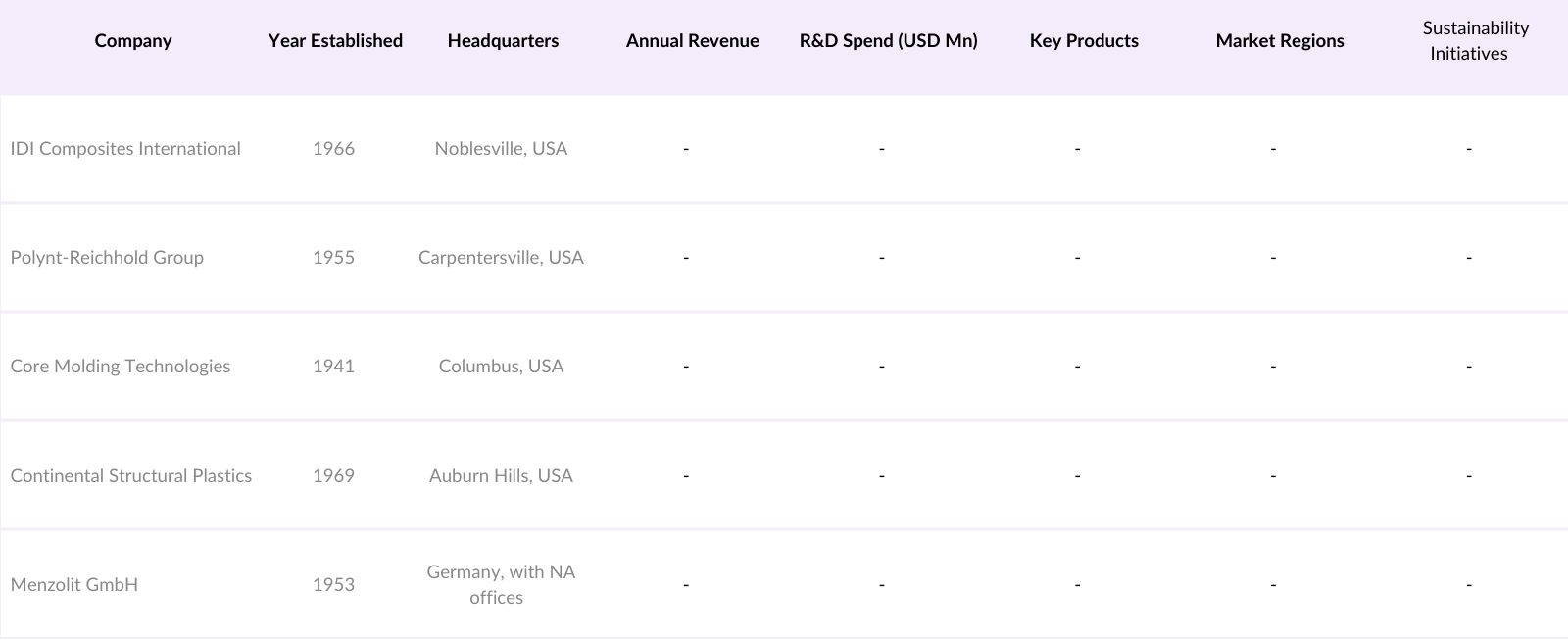Select the Carpentersville, USA headquarters cell
Screen dimensions: 1568x640
[501, 258]
